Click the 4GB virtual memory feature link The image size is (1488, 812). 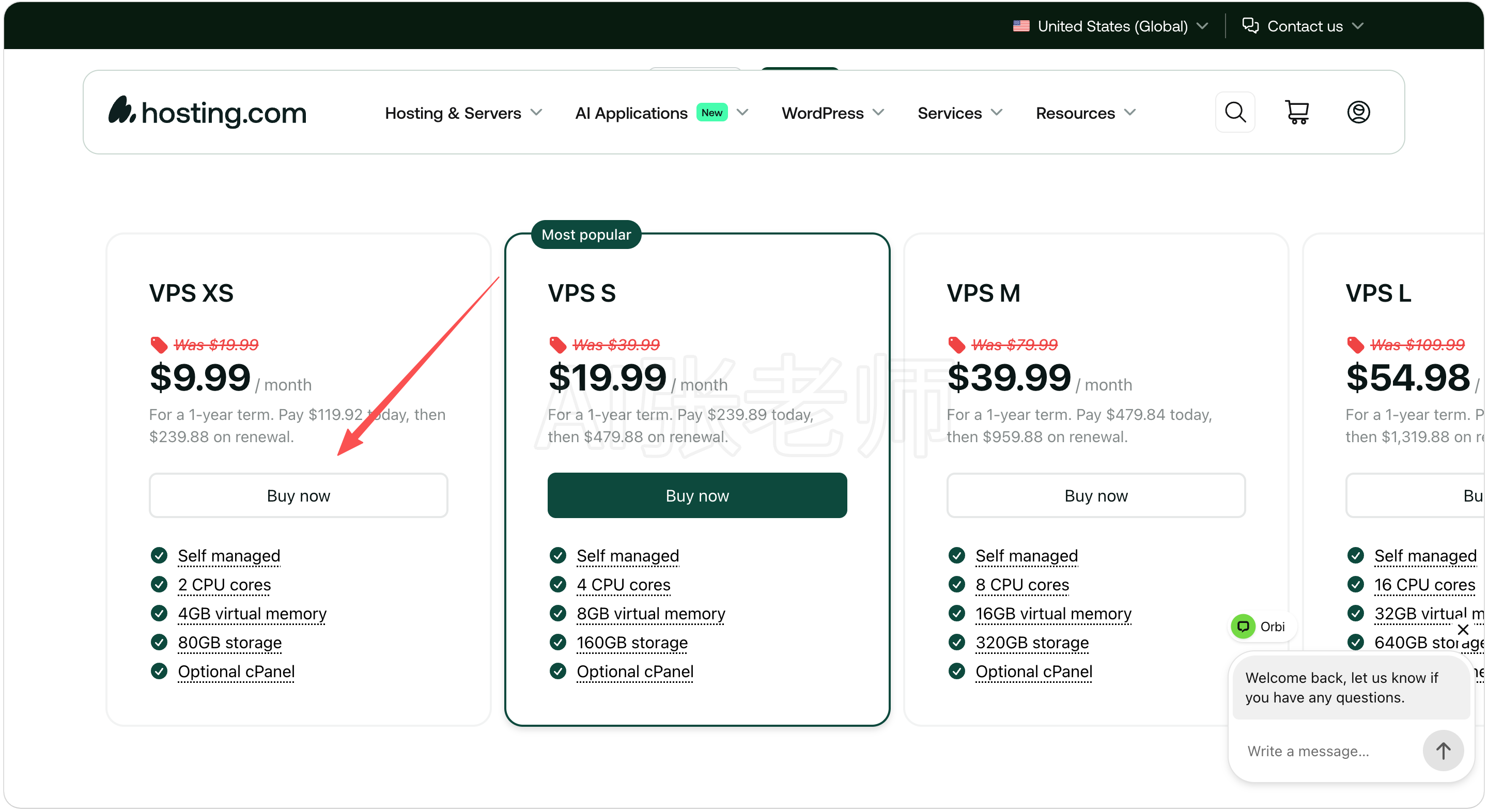point(252,613)
